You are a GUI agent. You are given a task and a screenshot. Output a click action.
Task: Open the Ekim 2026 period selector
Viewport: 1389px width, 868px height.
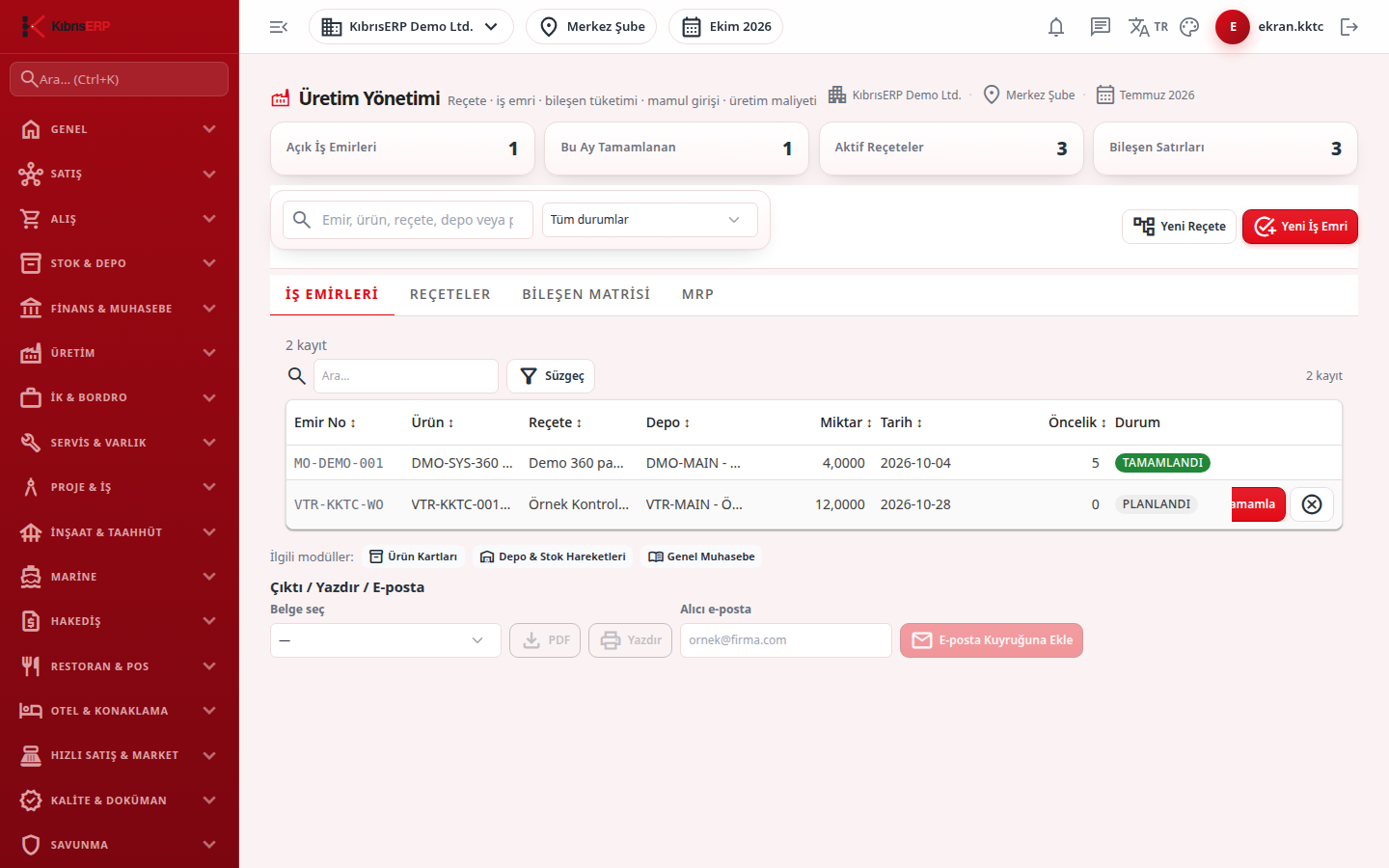click(725, 27)
